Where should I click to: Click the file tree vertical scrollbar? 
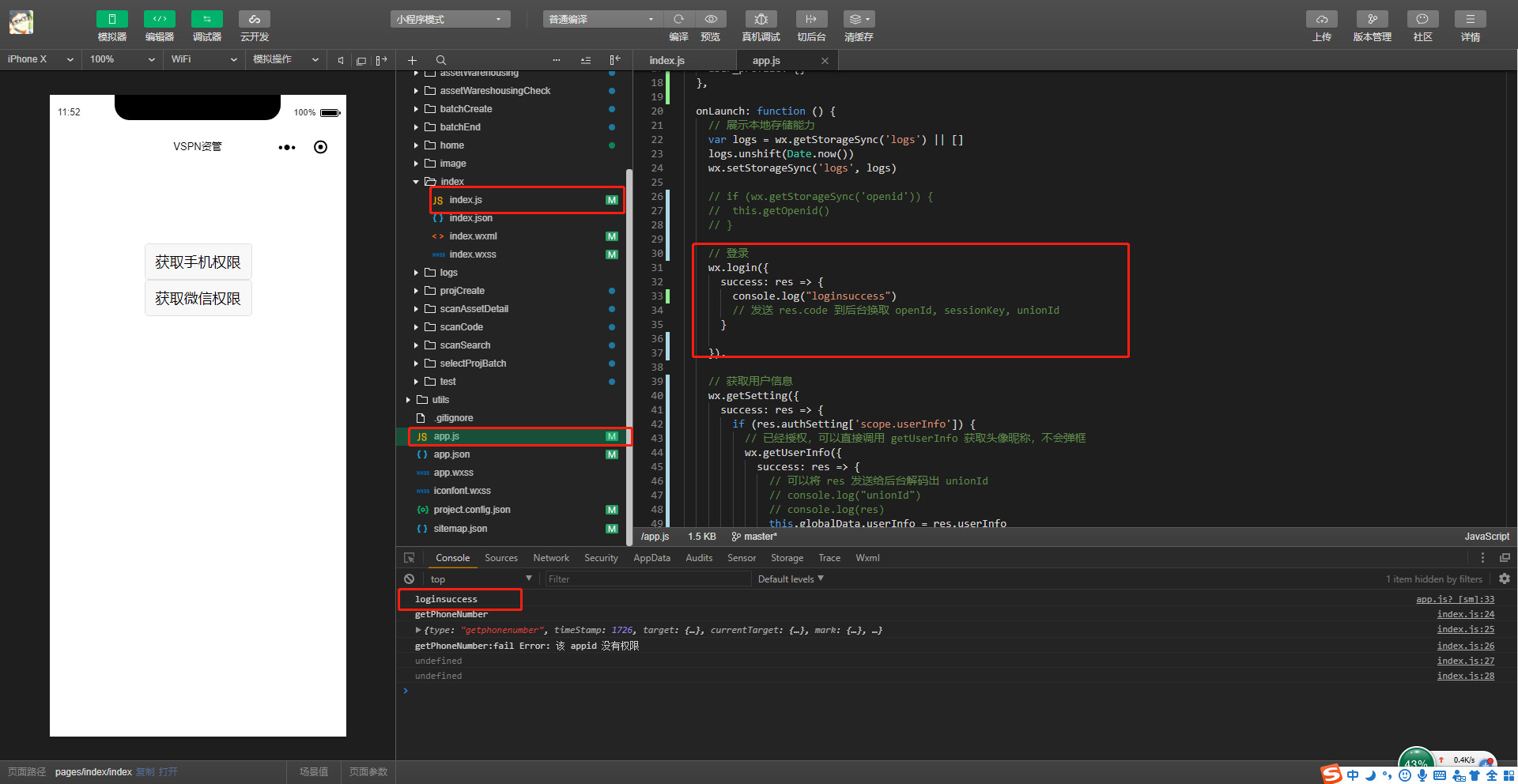point(629,356)
